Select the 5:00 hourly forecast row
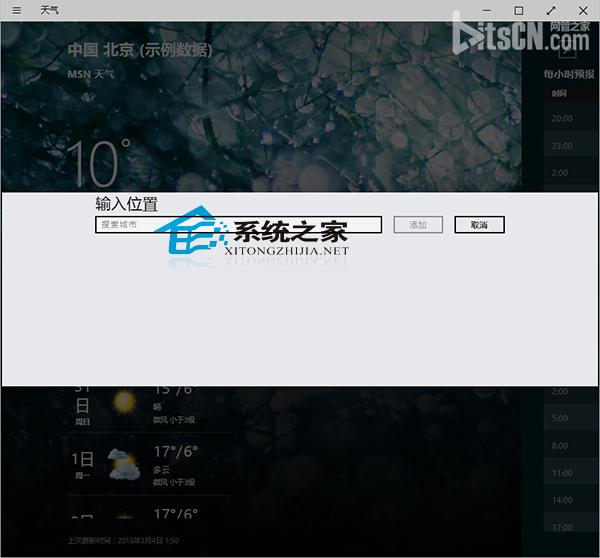Image resolution: width=600 pixels, height=558 pixels. click(x=571, y=418)
